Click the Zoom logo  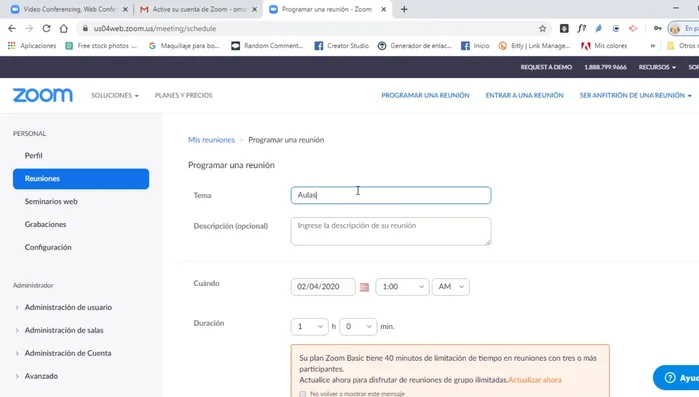(43, 95)
